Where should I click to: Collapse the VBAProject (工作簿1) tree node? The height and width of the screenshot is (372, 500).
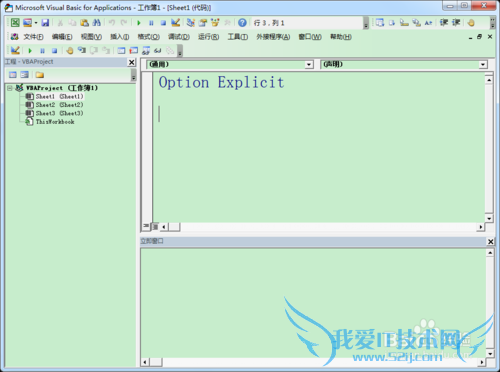pyautogui.click(x=10, y=88)
